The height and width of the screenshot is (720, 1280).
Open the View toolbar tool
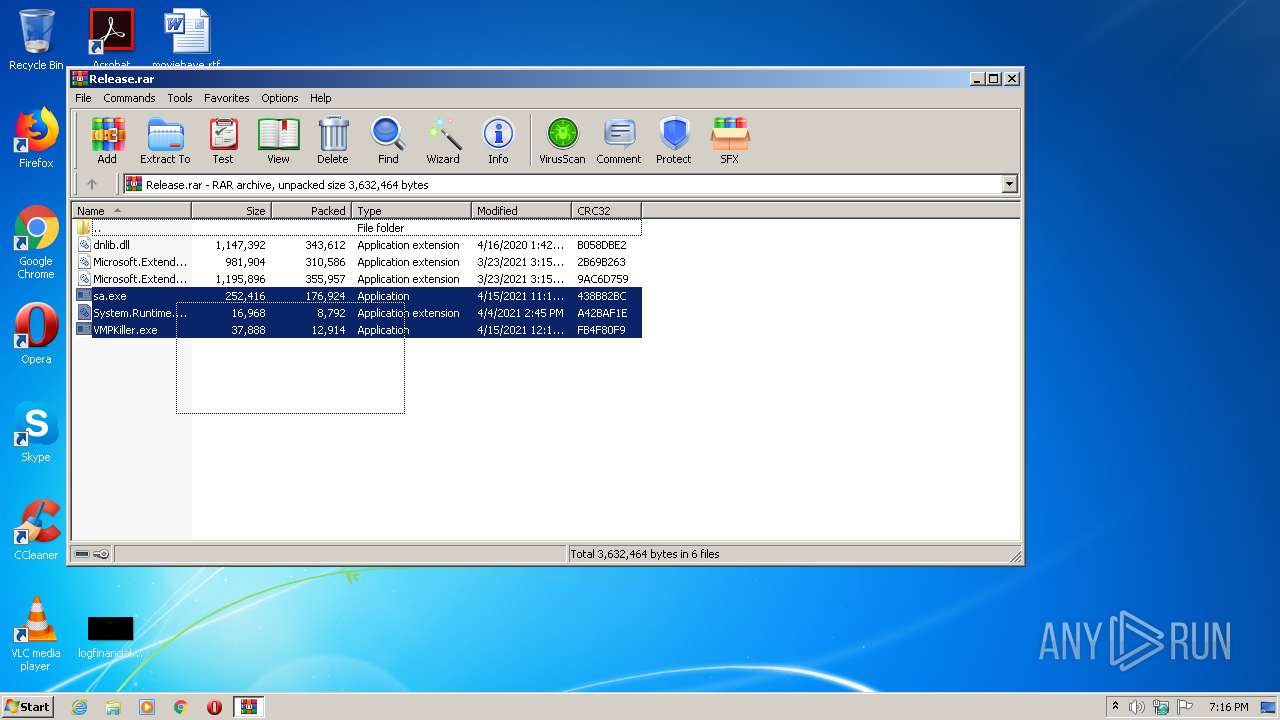pyautogui.click(x=278, y=141)
